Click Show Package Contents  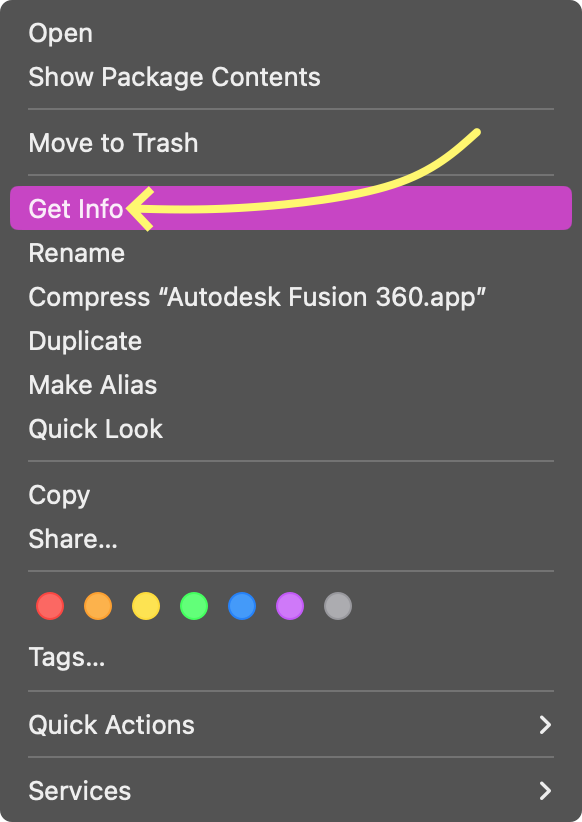pyautogui.click(x=174, y=77)
